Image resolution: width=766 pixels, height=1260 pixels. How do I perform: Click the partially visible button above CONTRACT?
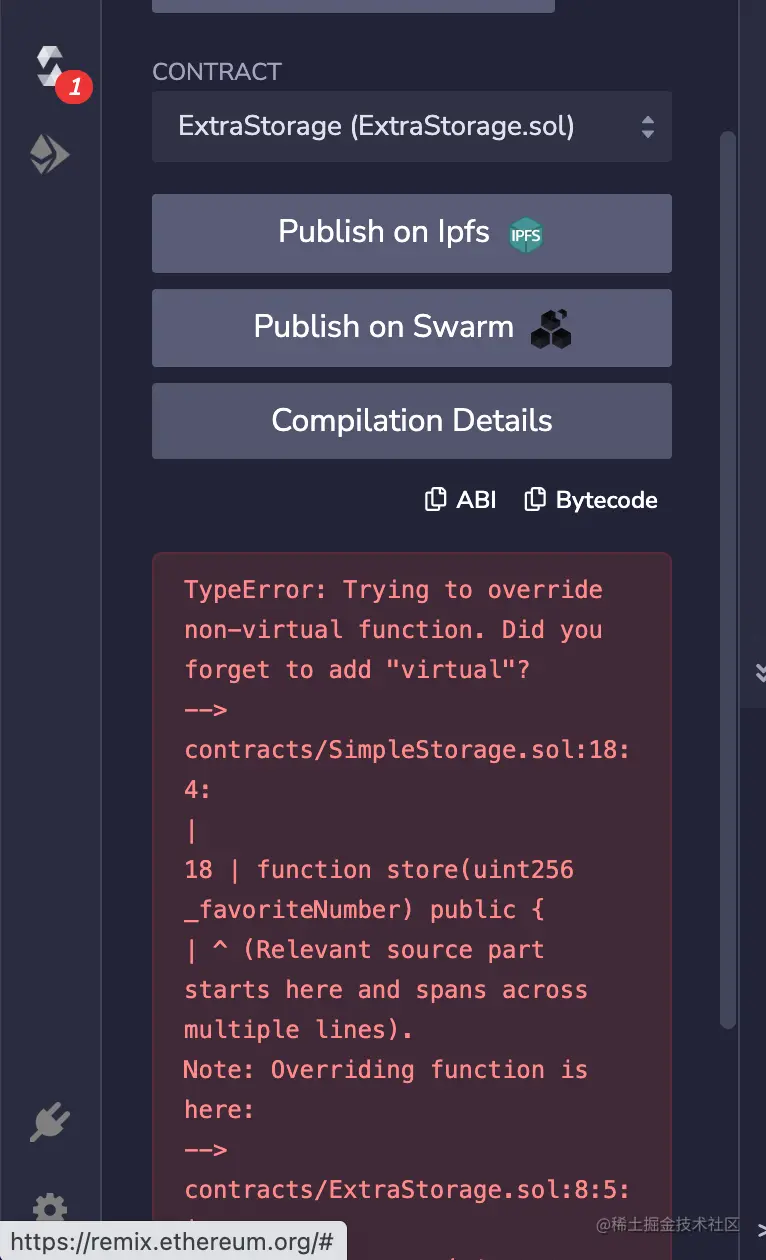point(353,6)
